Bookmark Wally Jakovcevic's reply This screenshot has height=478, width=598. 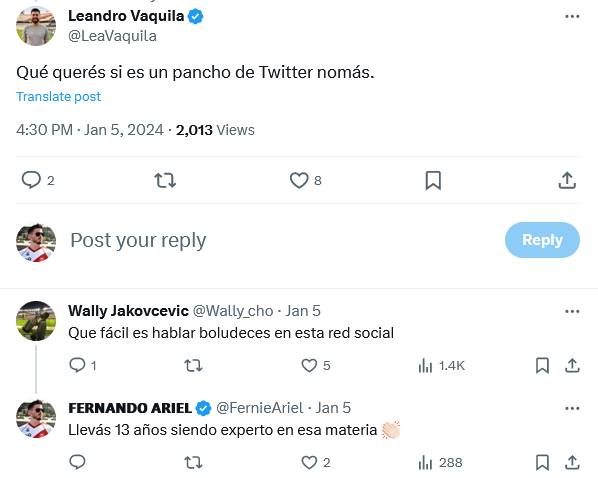542,365
